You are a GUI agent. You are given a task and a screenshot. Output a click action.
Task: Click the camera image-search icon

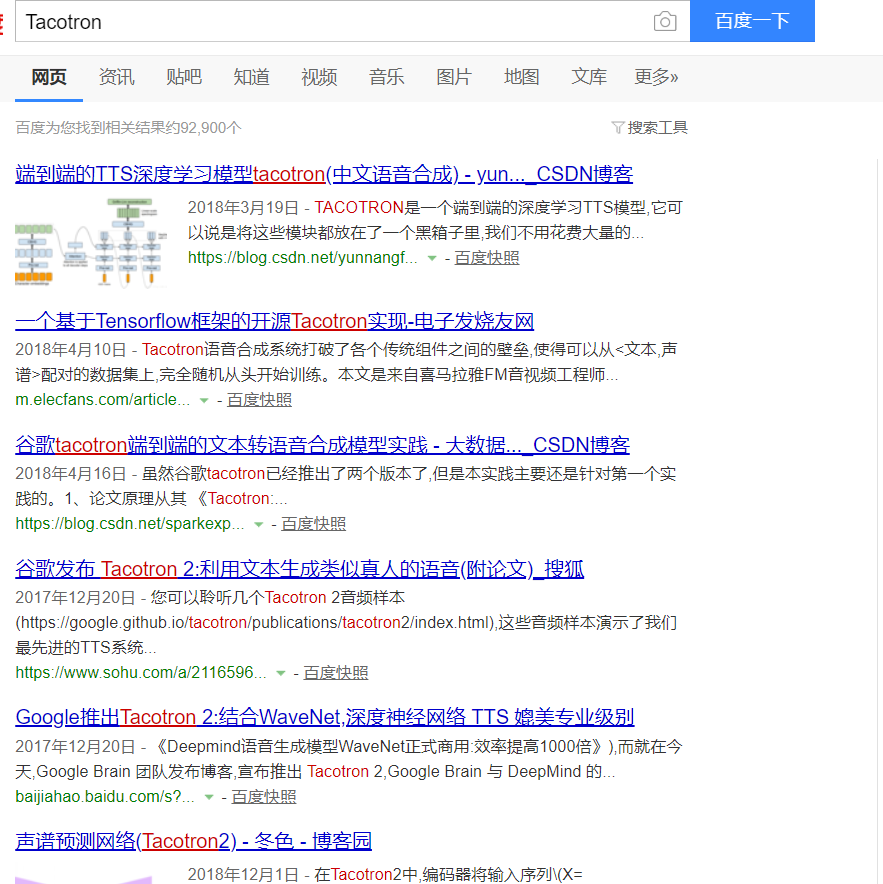coord(665,21)
